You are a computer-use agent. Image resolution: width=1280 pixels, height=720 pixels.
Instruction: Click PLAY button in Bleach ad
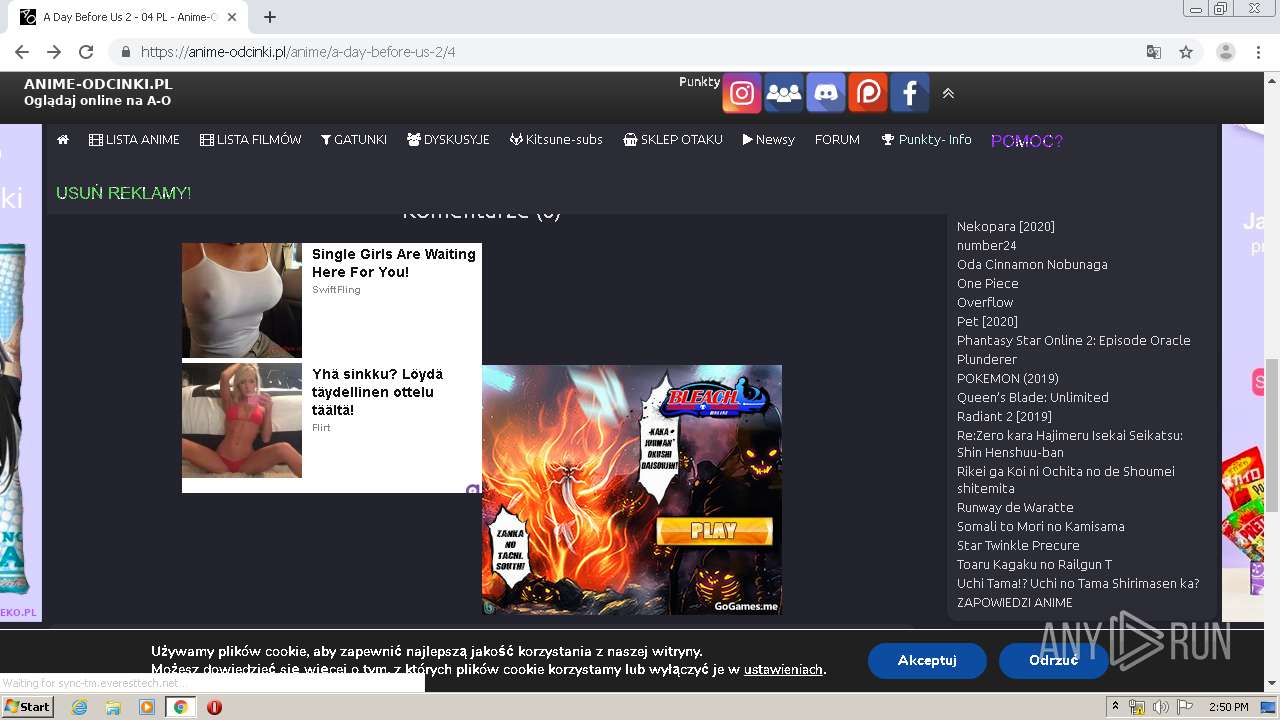coord(714,531)
